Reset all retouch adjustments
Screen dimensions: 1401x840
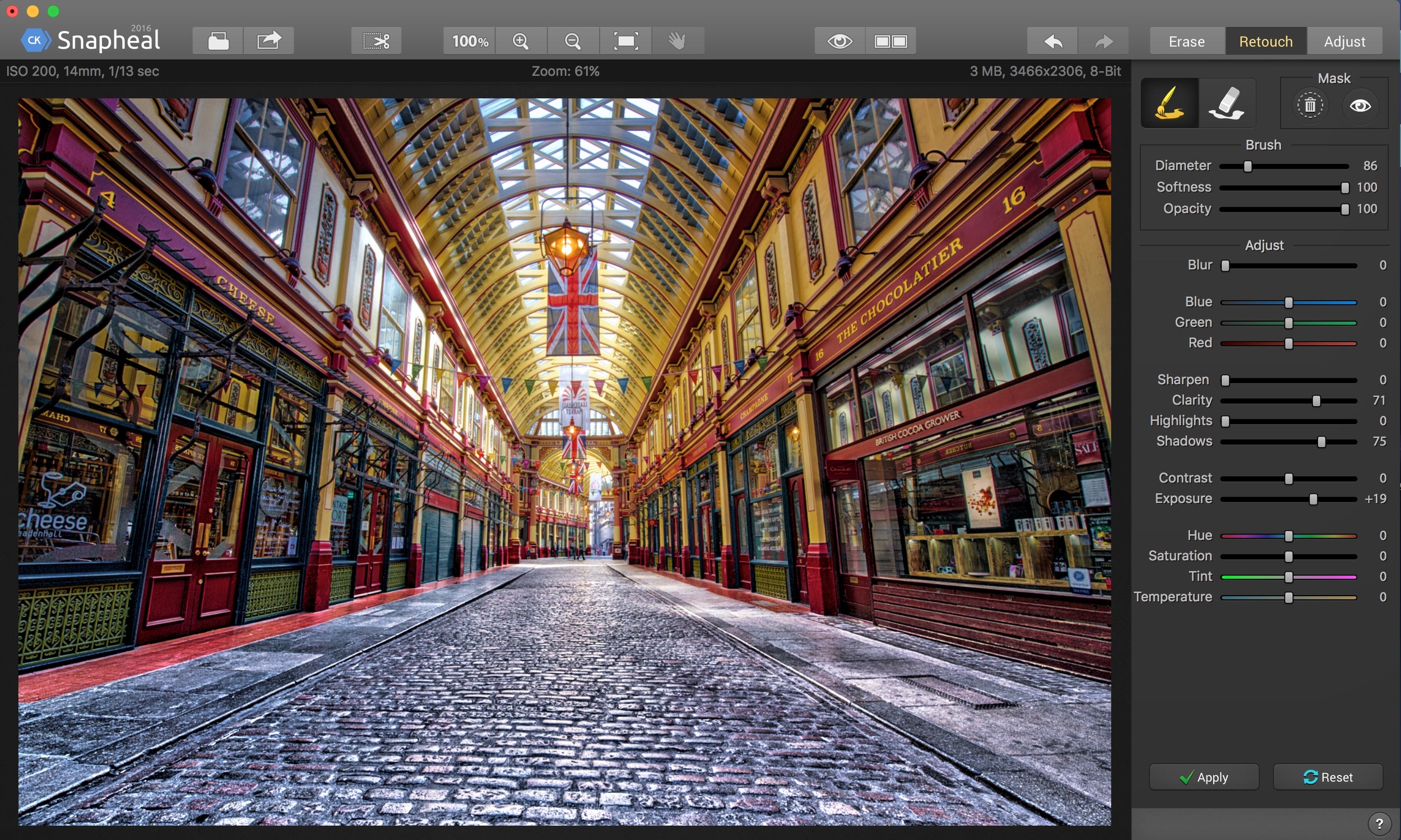(1328, 777)
